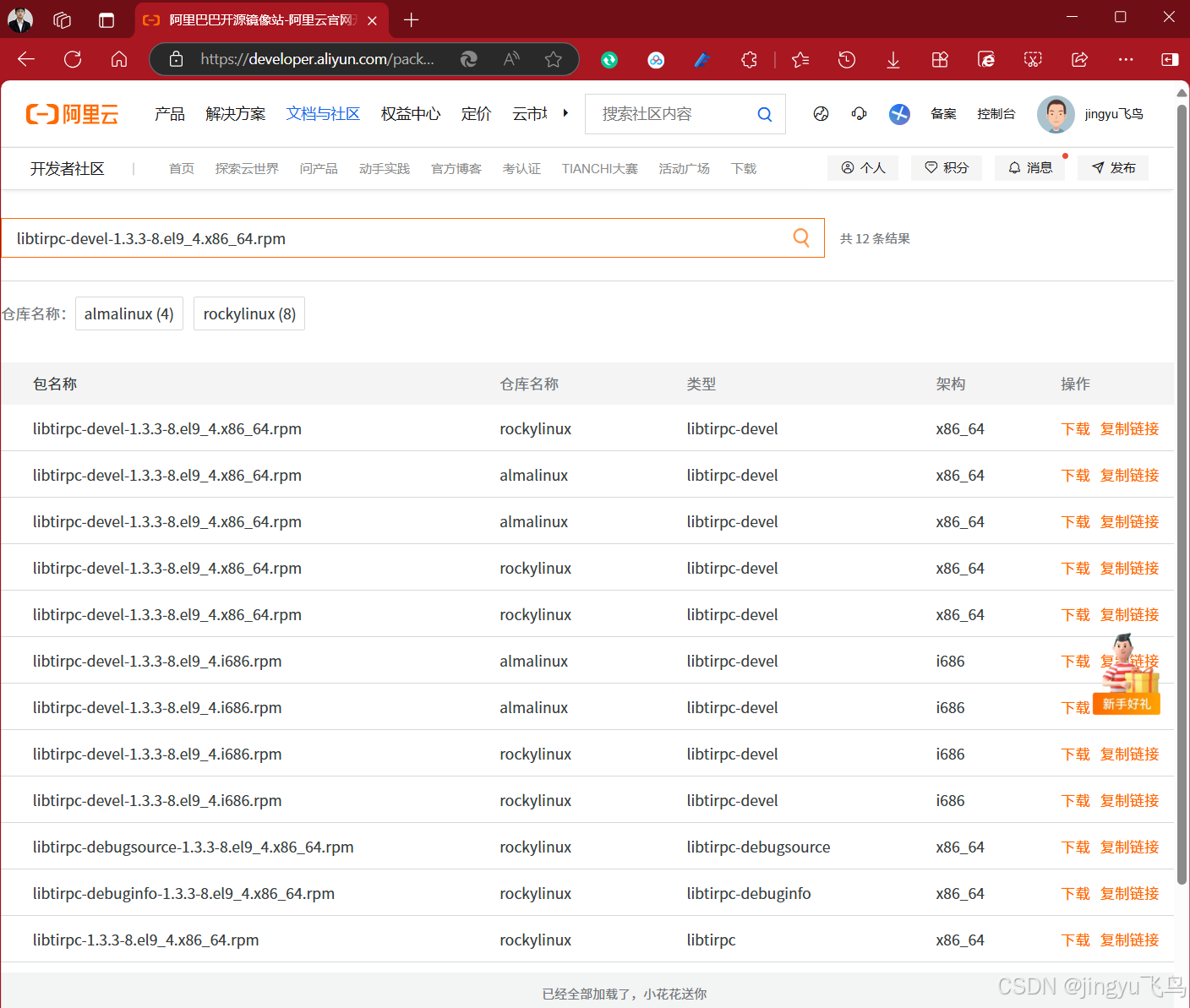This screenshot has width=1190, height=1008.
Task: Go to the 首页 community tab
Action: tap(182, 169)
